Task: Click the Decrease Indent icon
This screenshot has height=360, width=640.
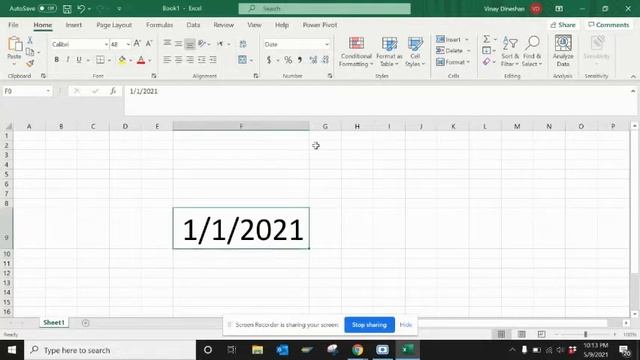Action: (202, 60)
